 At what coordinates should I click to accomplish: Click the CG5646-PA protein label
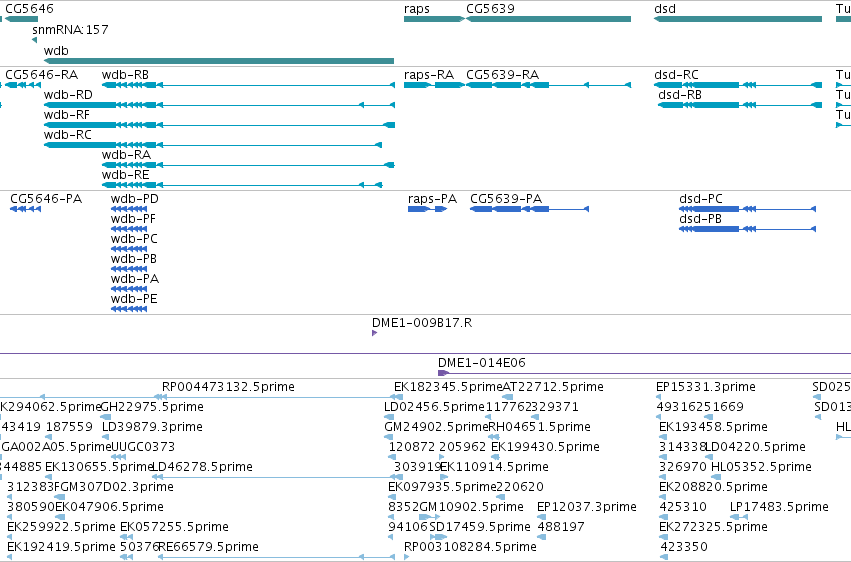(x=46, y=199)
